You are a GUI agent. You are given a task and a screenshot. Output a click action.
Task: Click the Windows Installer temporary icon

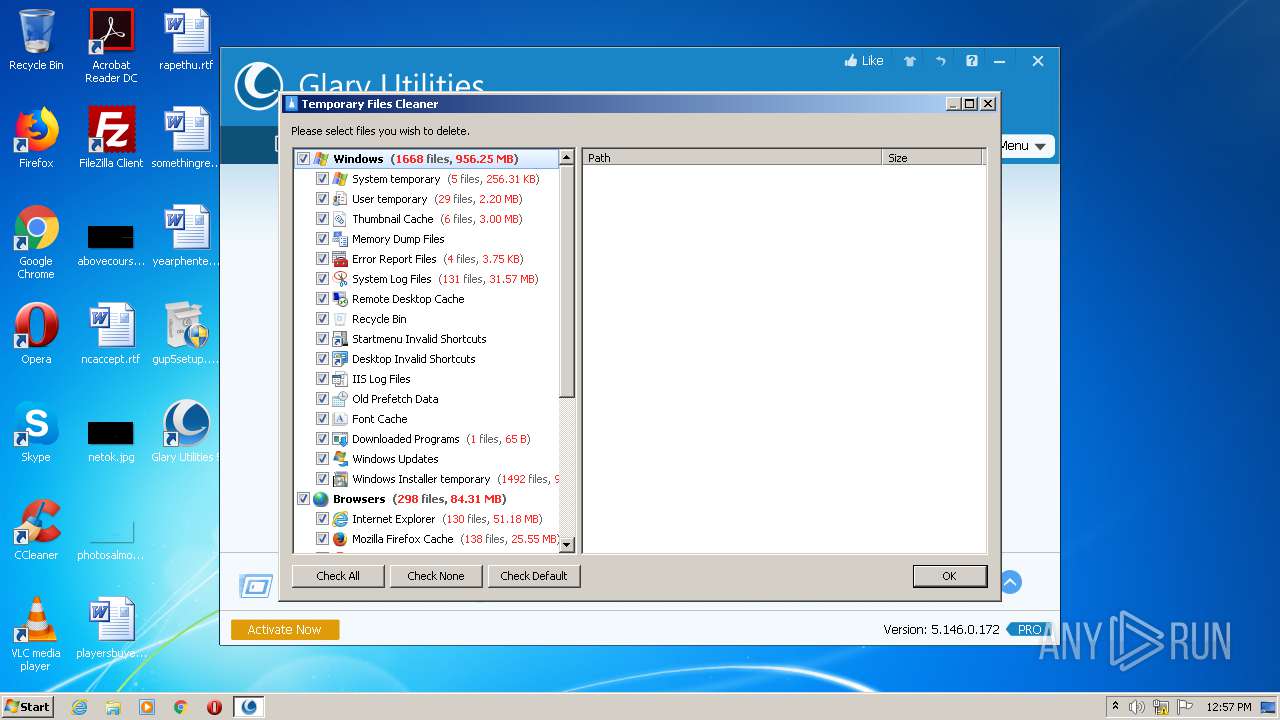pyautogui.click(x=340, y=479)
